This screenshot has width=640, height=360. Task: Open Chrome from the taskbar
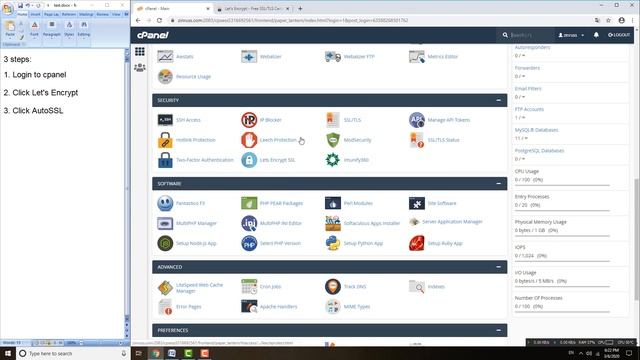(x=156, y=353)
